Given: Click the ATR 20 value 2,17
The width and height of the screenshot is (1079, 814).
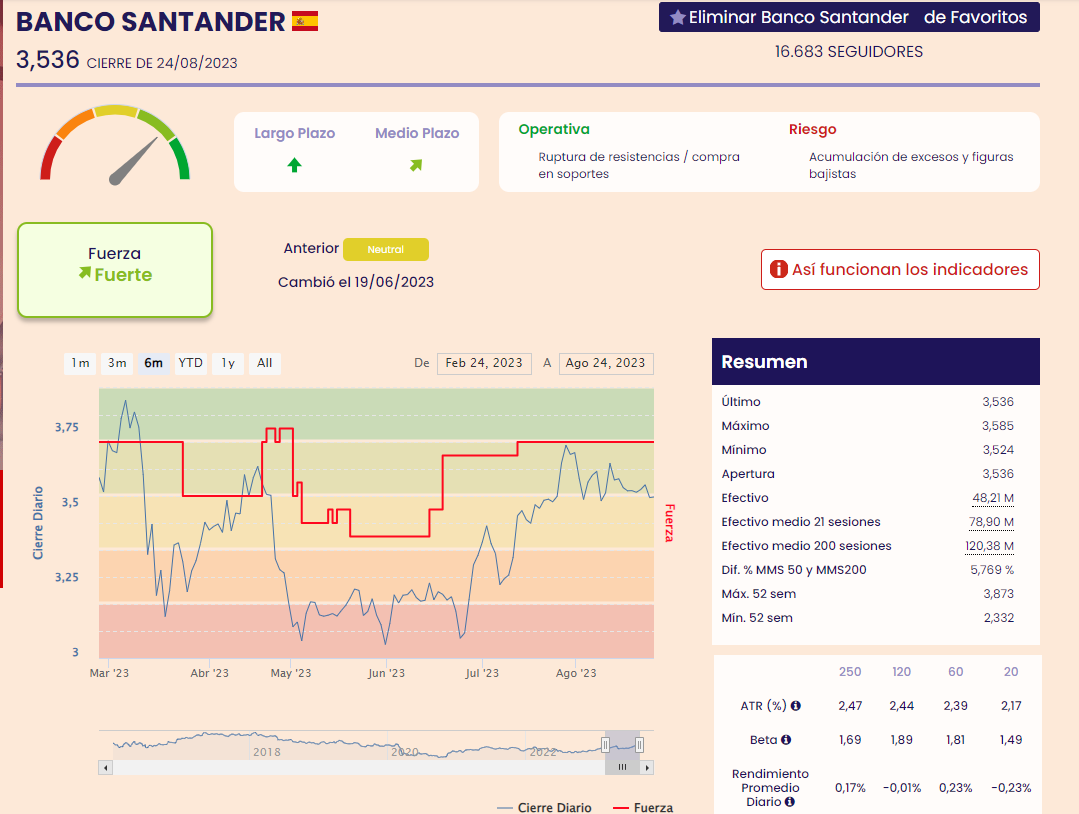Looking at the screenshot, I should click(x=1011, y=705).
